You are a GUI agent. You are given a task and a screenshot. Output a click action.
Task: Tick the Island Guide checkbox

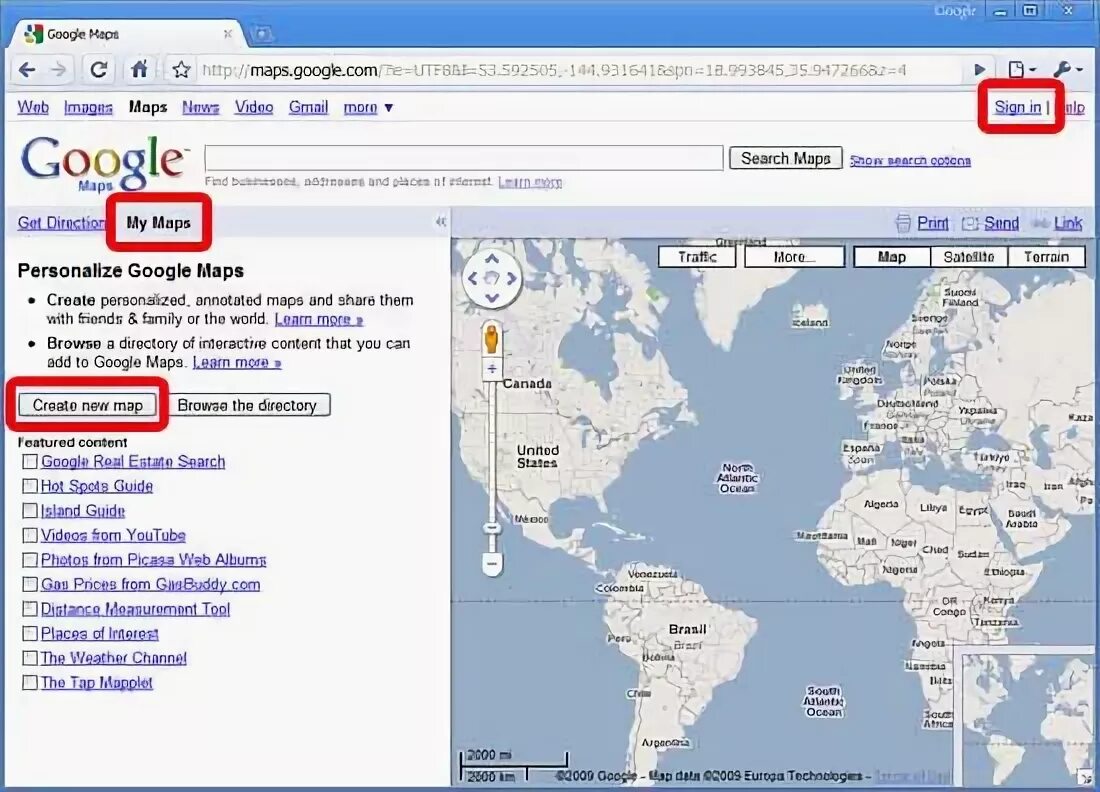[x=29, y=511]
